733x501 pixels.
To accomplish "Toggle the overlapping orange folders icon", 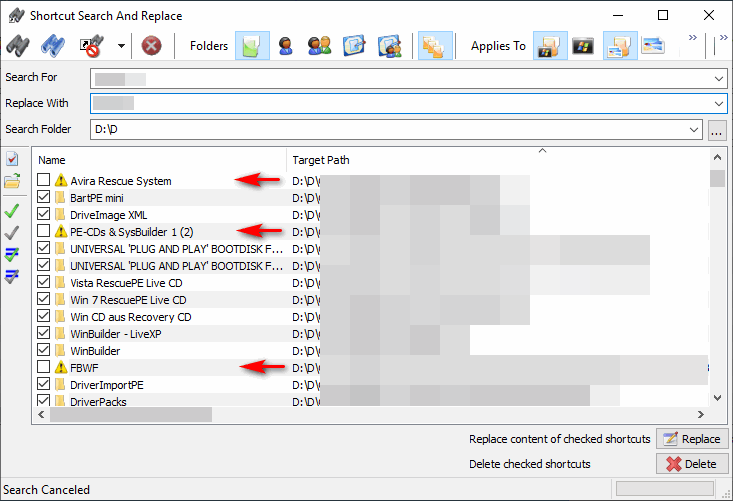I will (435, 46).
